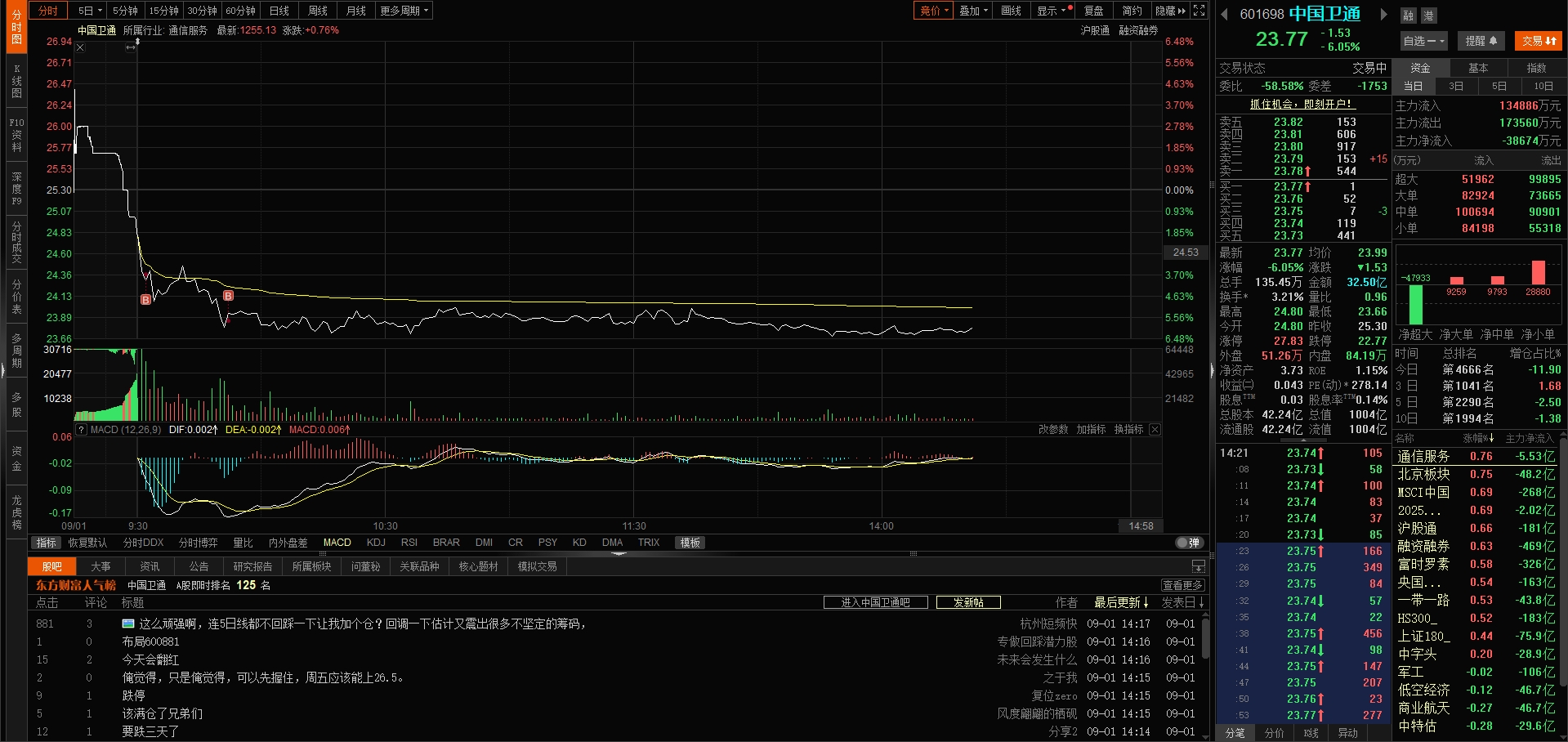1568x742 pixels.
Task: Click the 14:58 time marker on axis
Action: [x=1141, y=526]
